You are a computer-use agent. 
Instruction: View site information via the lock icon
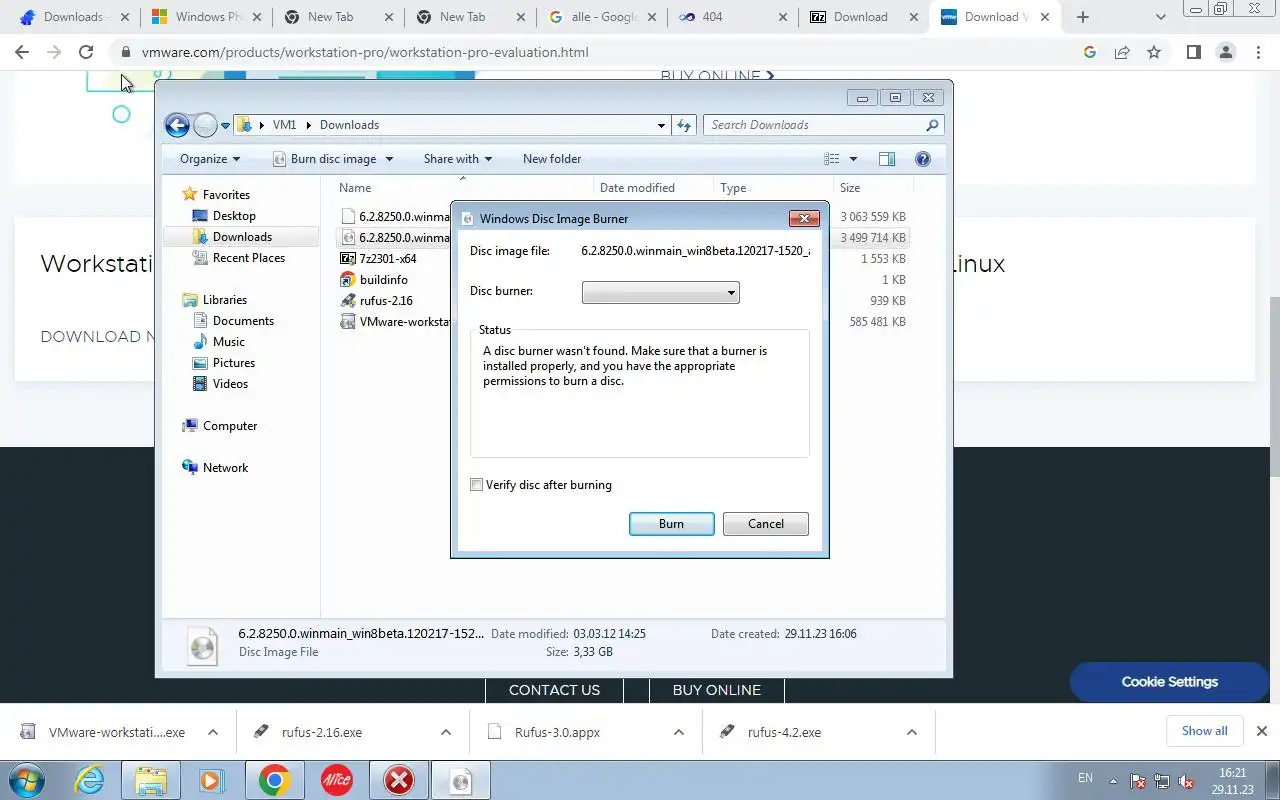coord(125,52)
